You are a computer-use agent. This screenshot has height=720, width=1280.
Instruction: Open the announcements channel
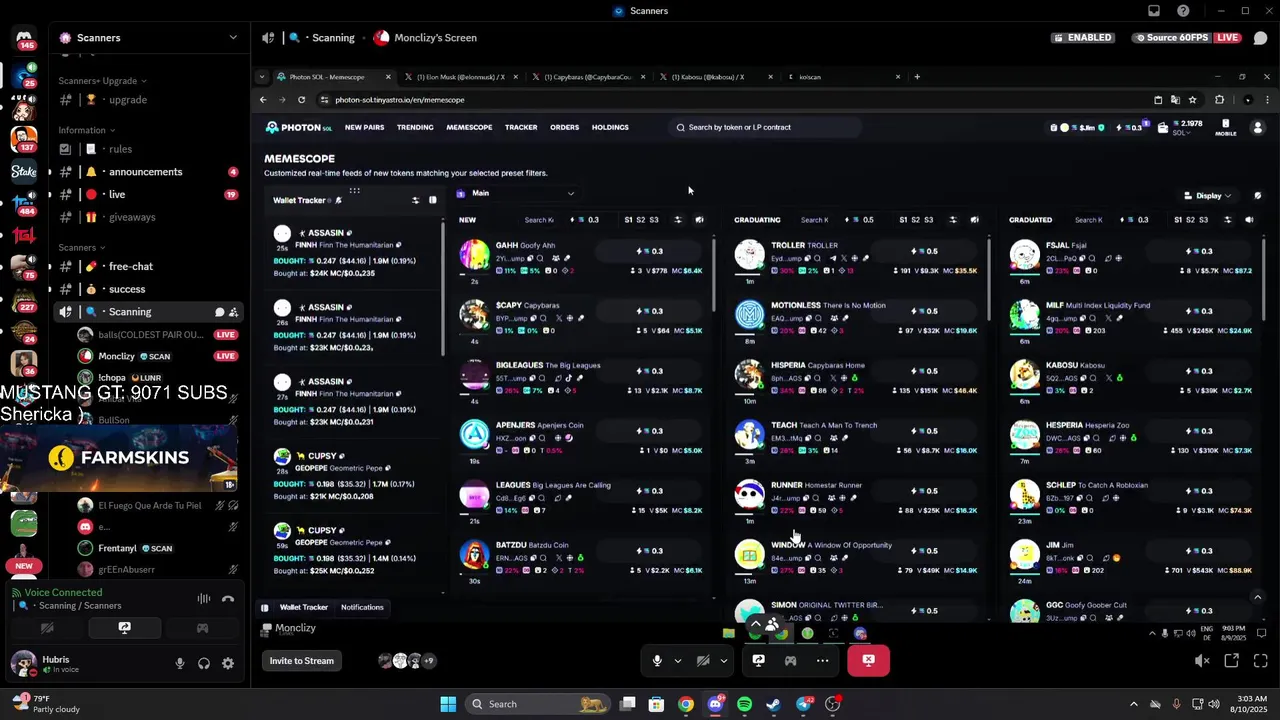pos(146,172)
